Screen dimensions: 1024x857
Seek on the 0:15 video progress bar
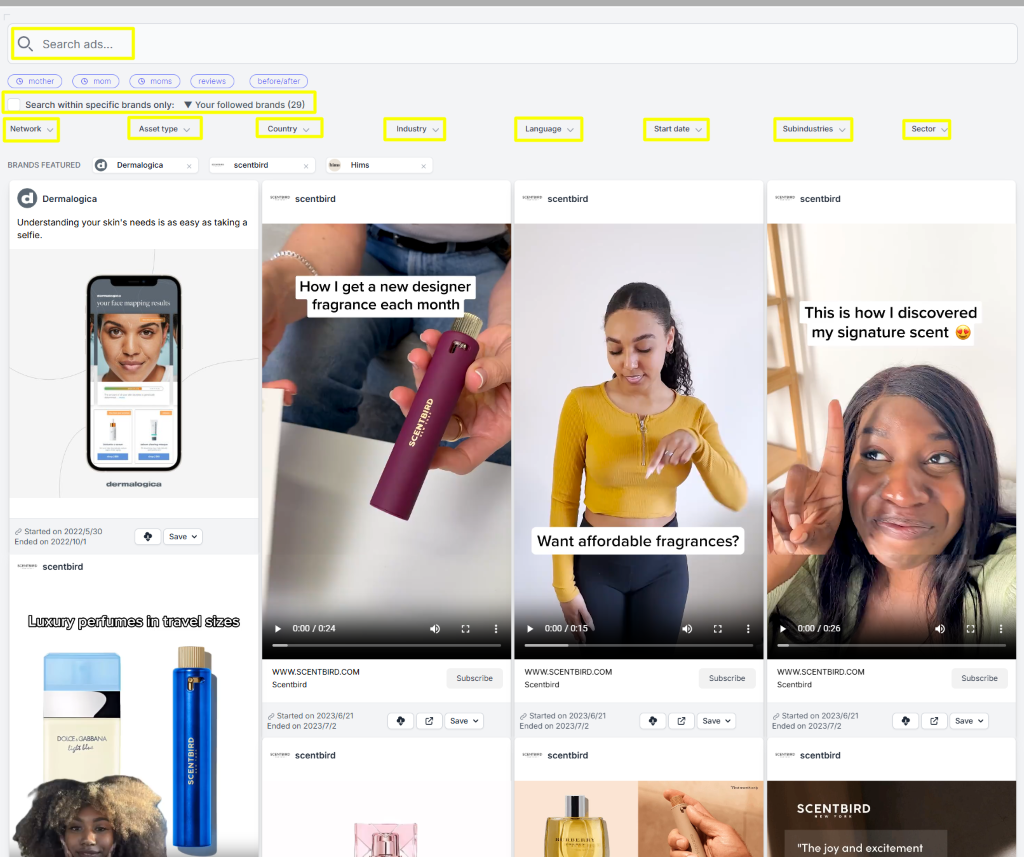(639, 645)
